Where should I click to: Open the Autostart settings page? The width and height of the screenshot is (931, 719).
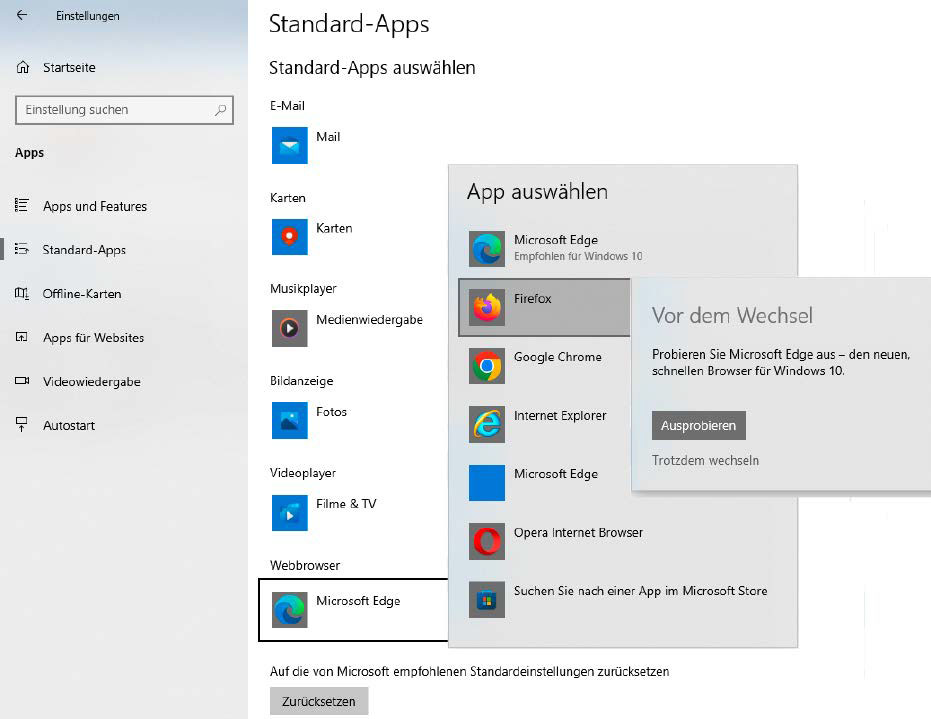click(69, 426)
